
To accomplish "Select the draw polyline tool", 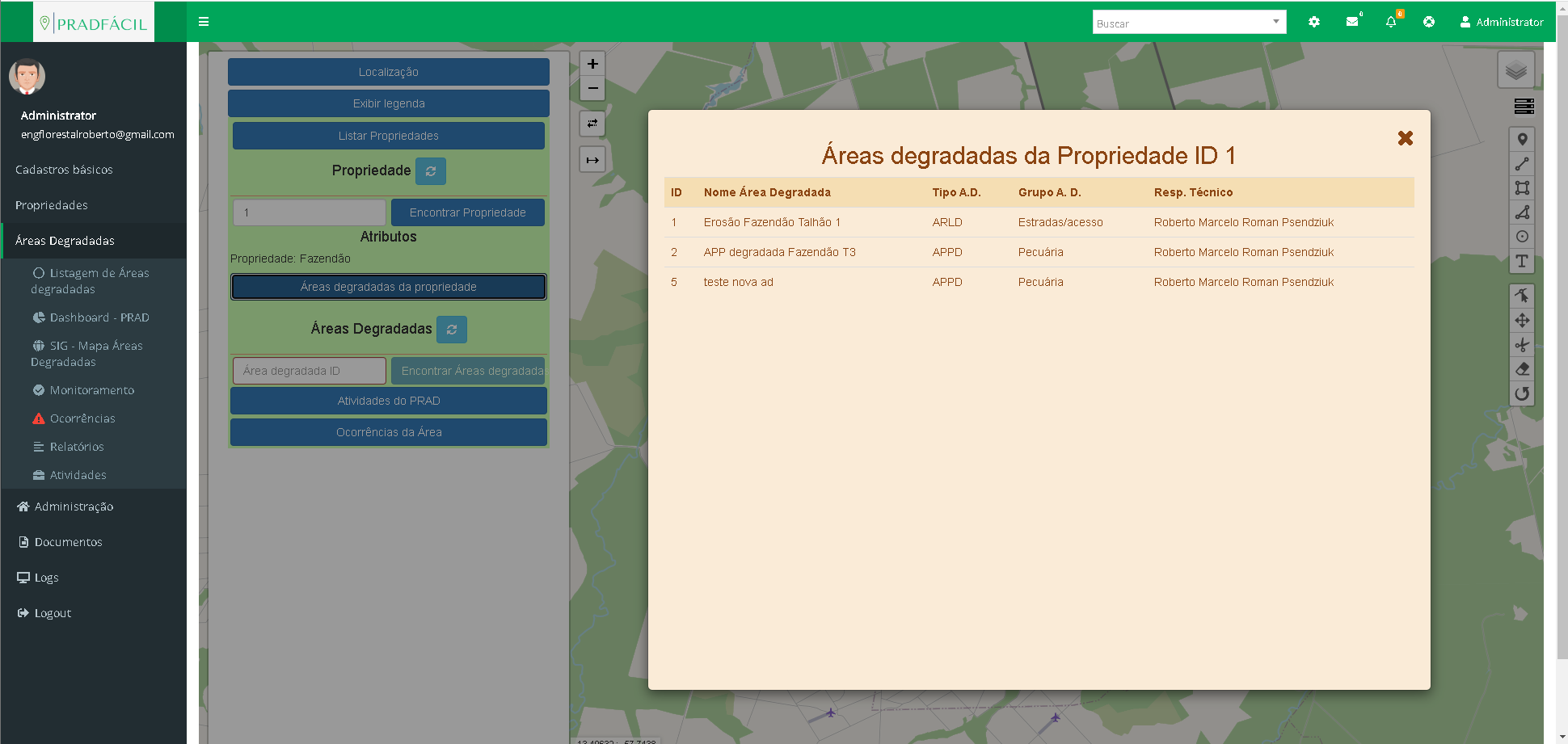I will click(1522, 164).
